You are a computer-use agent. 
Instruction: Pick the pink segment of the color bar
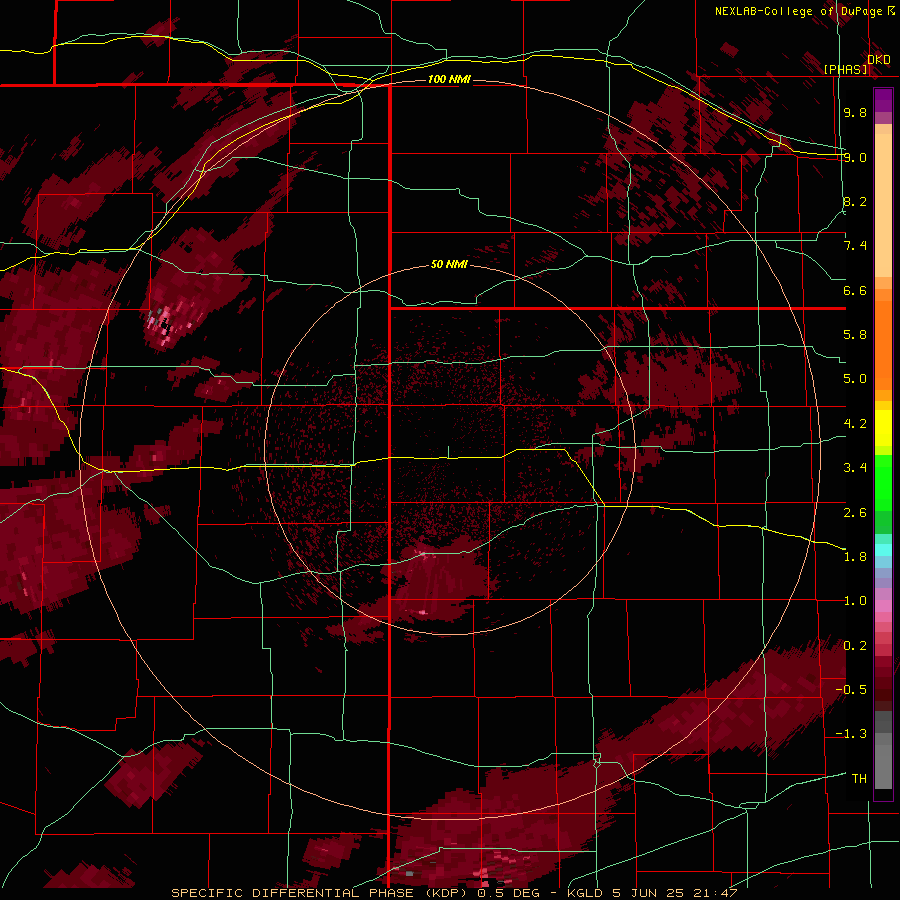pyautogui.click(x=883, y=606)
